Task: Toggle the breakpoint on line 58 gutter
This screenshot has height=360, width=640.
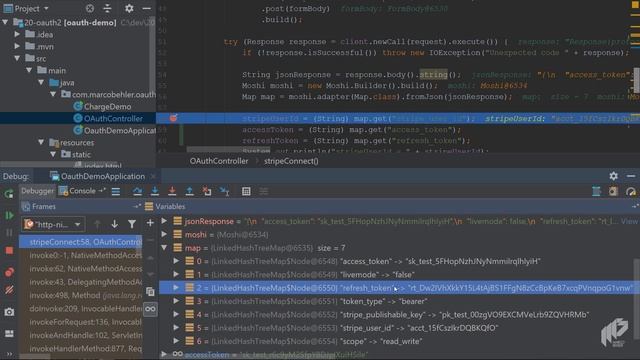Action: coord(173,118)
